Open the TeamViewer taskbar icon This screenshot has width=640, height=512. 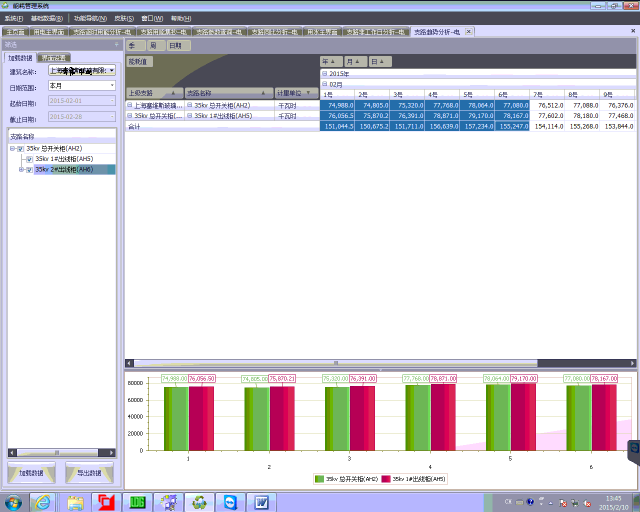pos(231,501)
